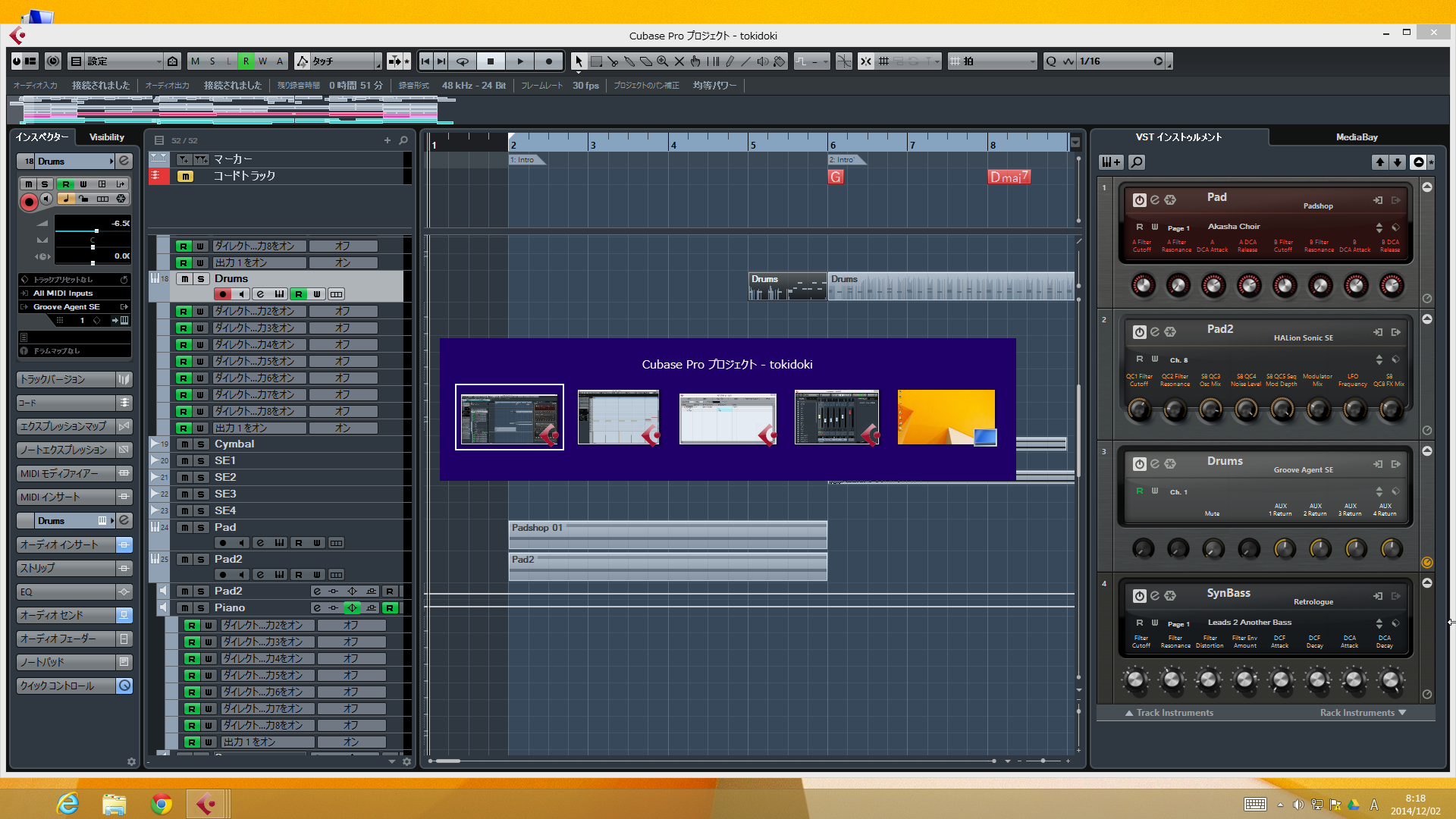The width and height of the screenshot is (1456, 819).
Task: Click first SynBass quick control knob
Action: (x=1135, y=679)
